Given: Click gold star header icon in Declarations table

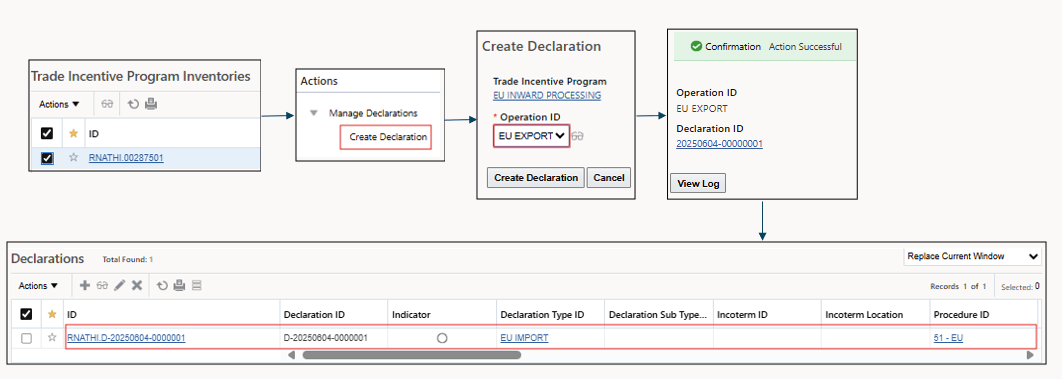Looking at the screenshot, I should (x=52, y=314).
